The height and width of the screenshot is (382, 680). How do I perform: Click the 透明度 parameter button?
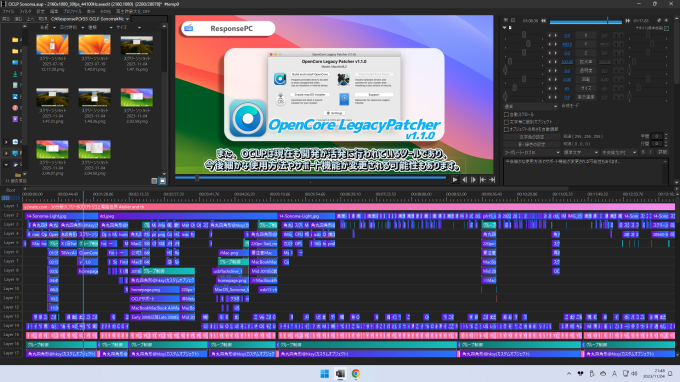[585, 71]
